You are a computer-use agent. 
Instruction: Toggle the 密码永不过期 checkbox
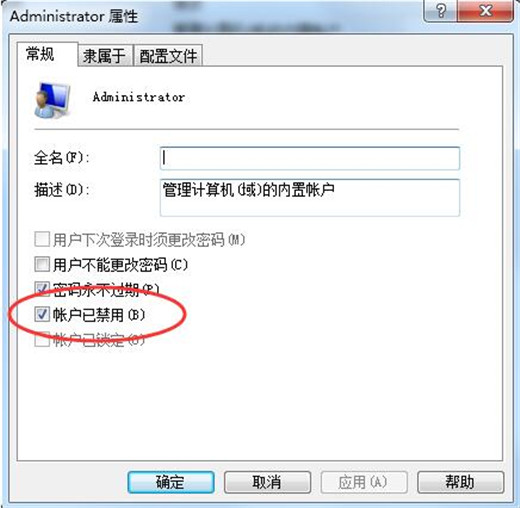[42, 289]
